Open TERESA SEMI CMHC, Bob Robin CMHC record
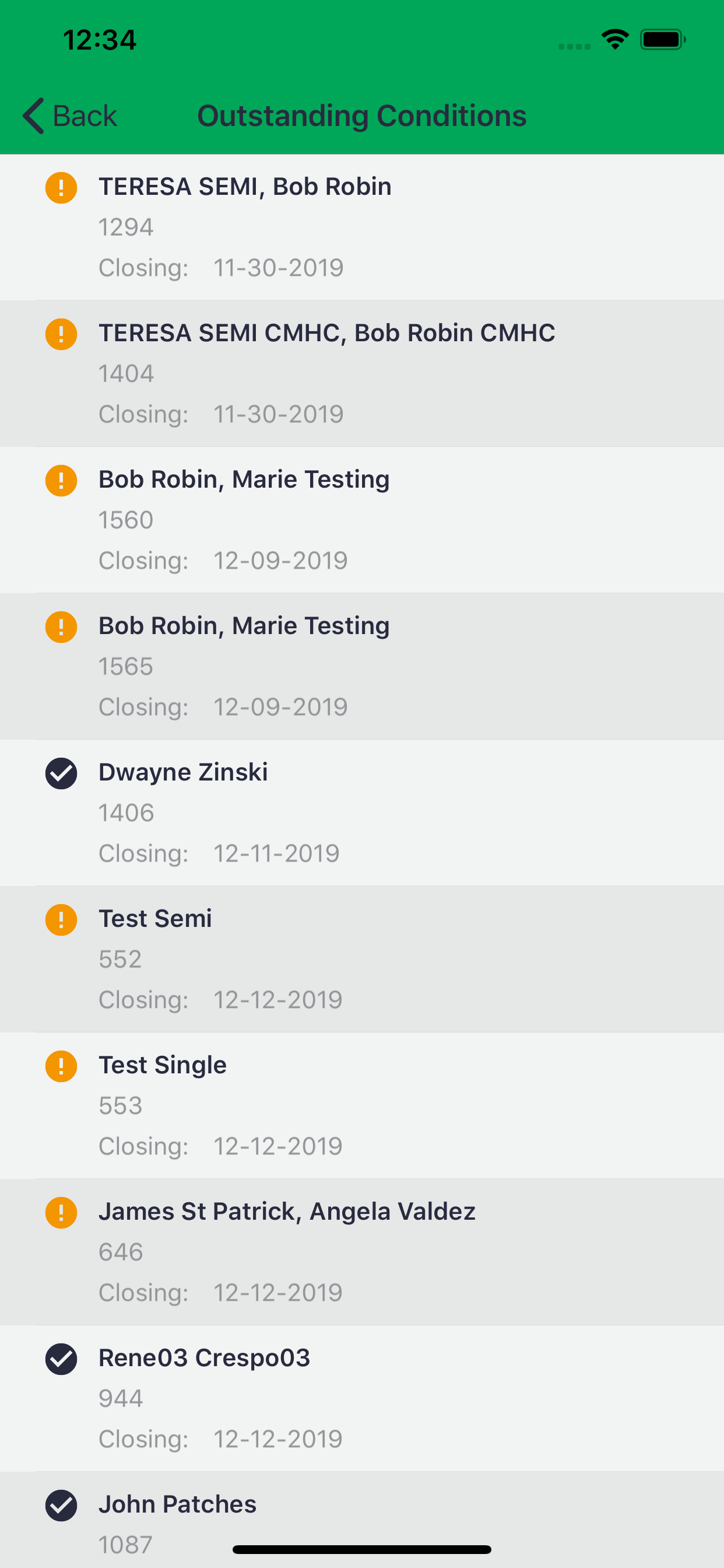This screenshot has height=1568, width=724. [x=362, y=374]
